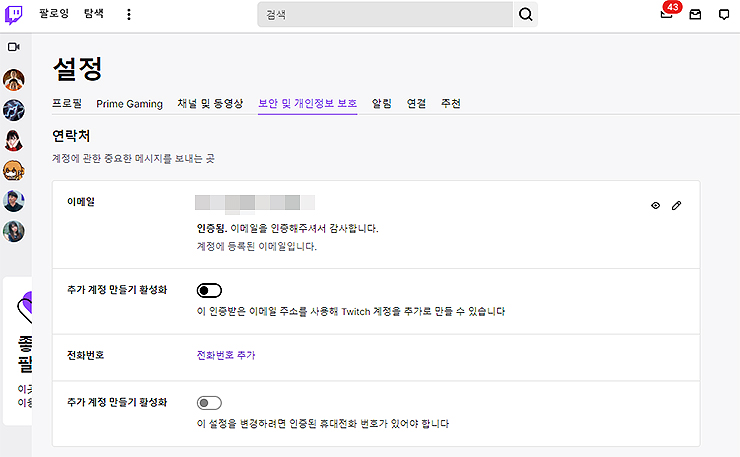
Task: Open fifth channel avatar of man in blue
Action: (x=14, y=201)
